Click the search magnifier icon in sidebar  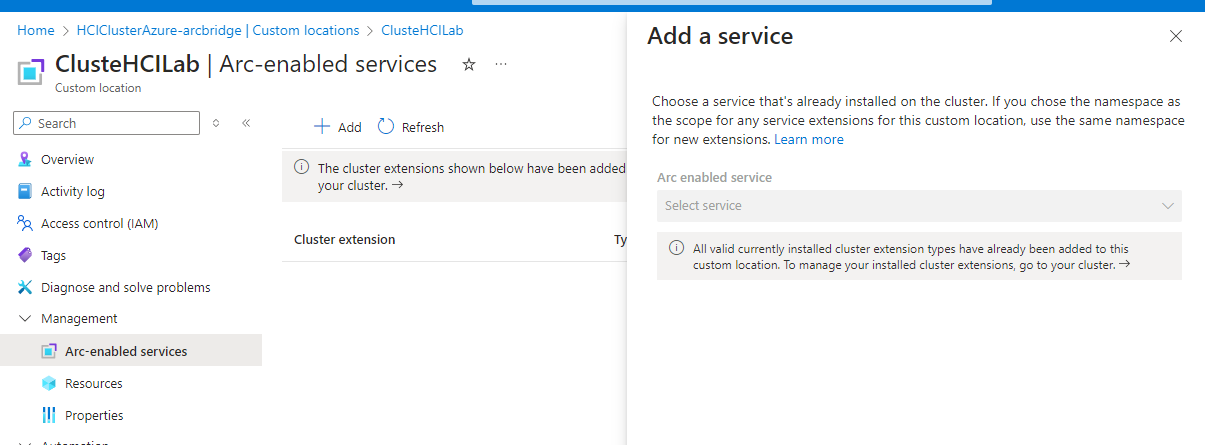point(26,123)
